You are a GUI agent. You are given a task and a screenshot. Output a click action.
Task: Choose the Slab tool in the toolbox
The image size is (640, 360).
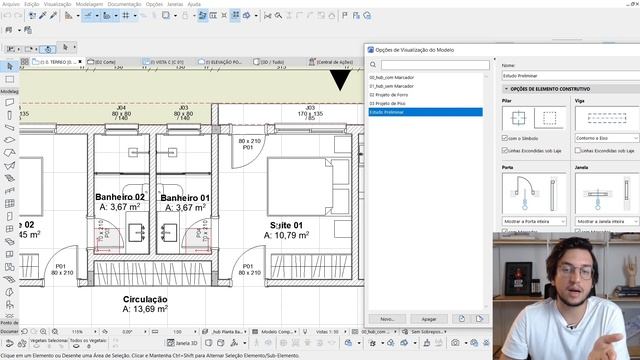pyautogui.click(x=9, y=140)
